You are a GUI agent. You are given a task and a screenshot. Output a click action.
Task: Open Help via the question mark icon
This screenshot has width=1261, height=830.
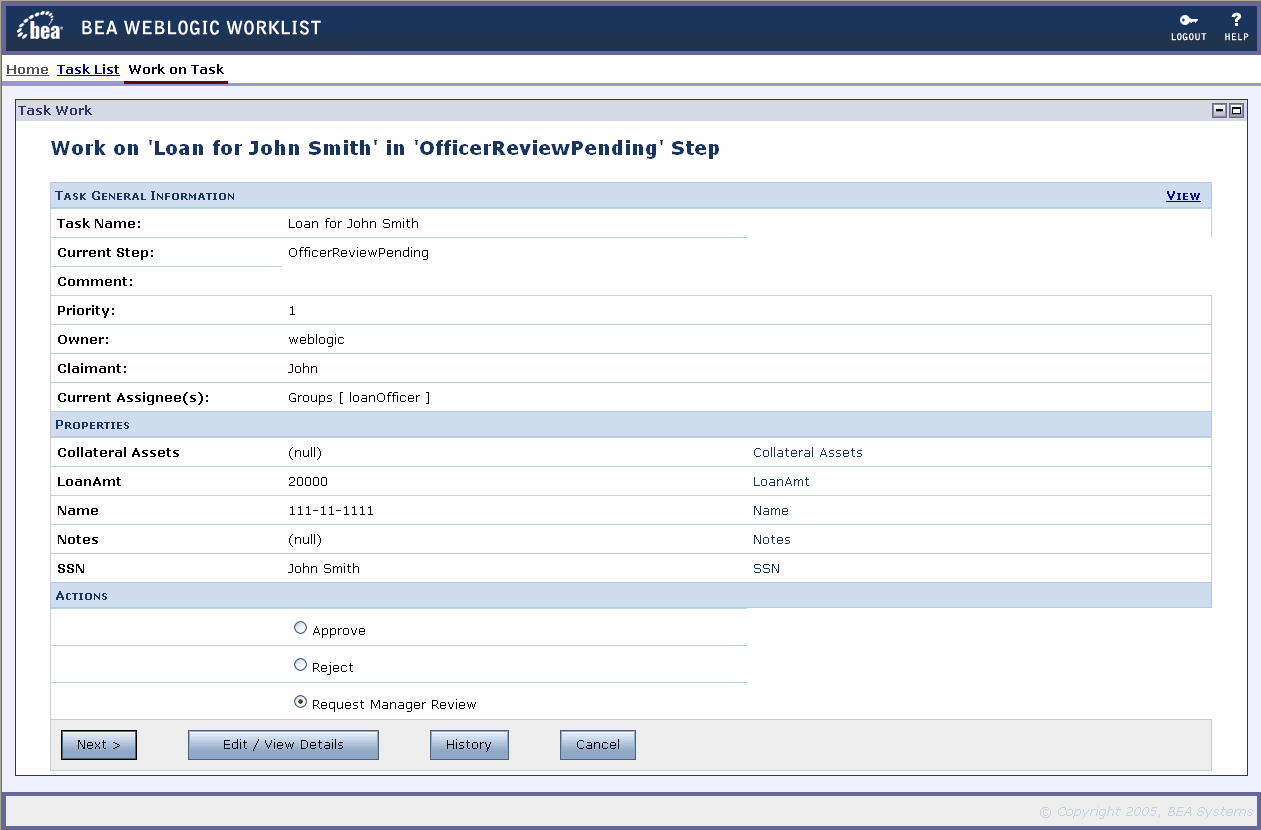coord(1236,19)
